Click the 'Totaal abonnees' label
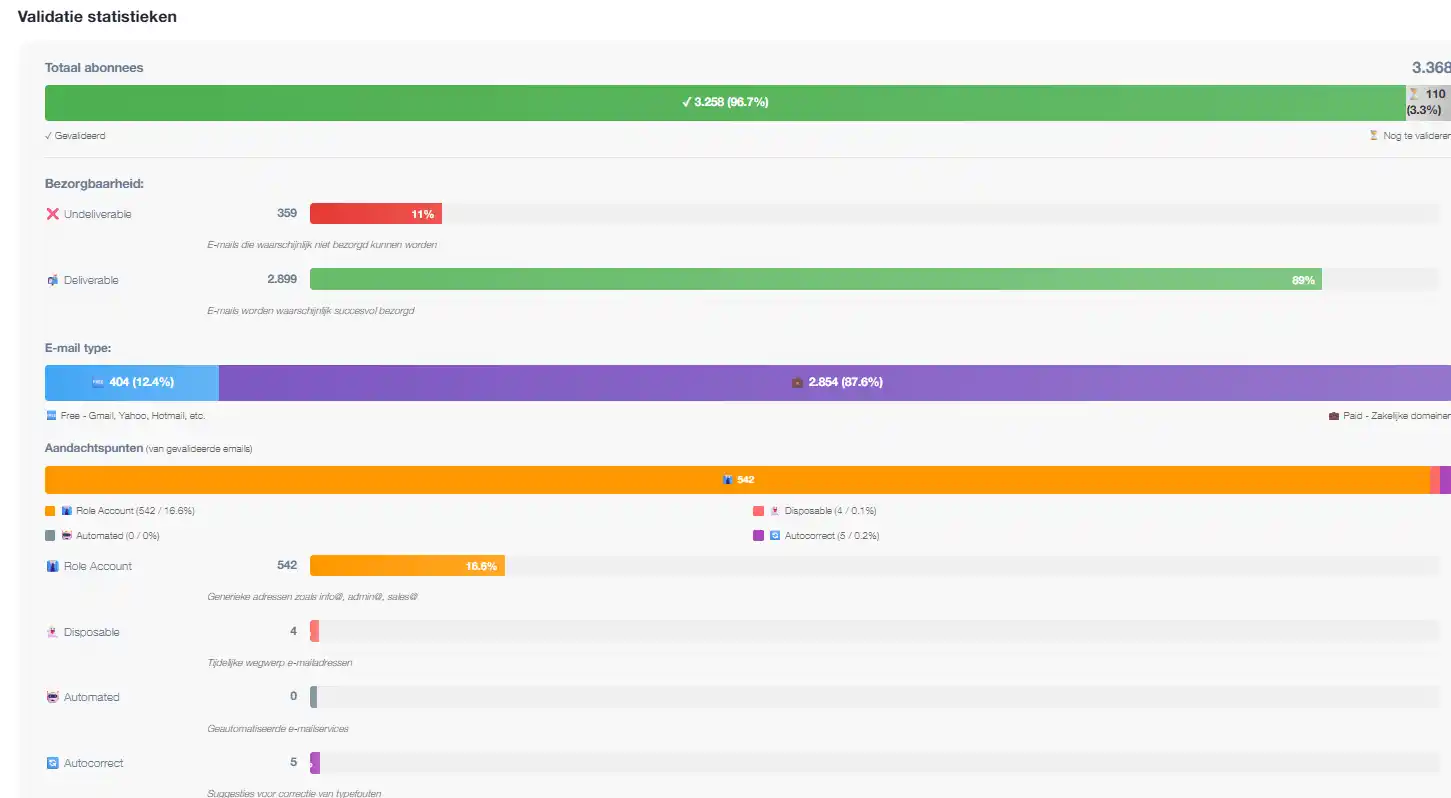The width and height of the screenshot is (1451, 798). click(x=94, y=68)
